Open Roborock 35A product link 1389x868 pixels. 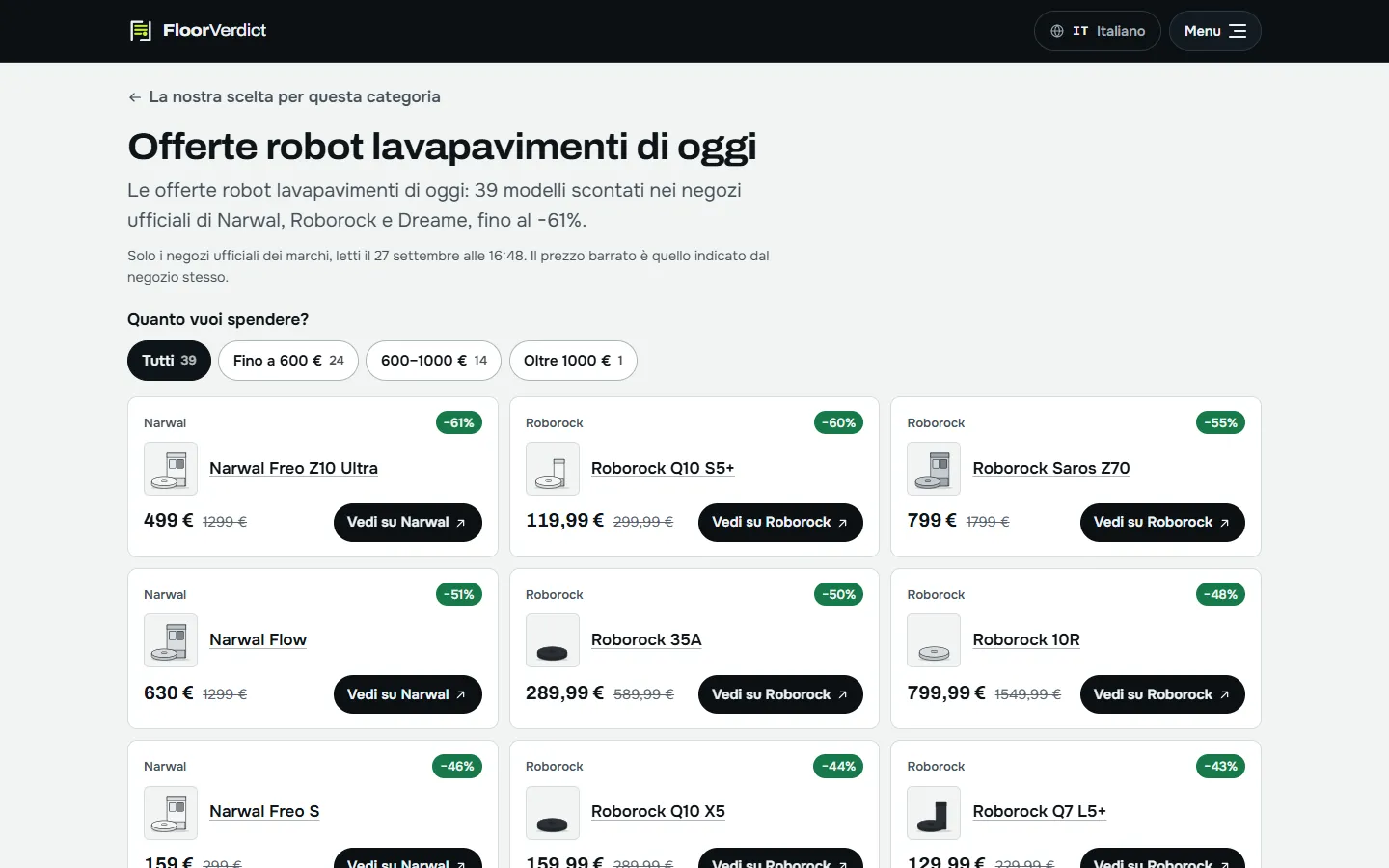(x=646, y=639)
